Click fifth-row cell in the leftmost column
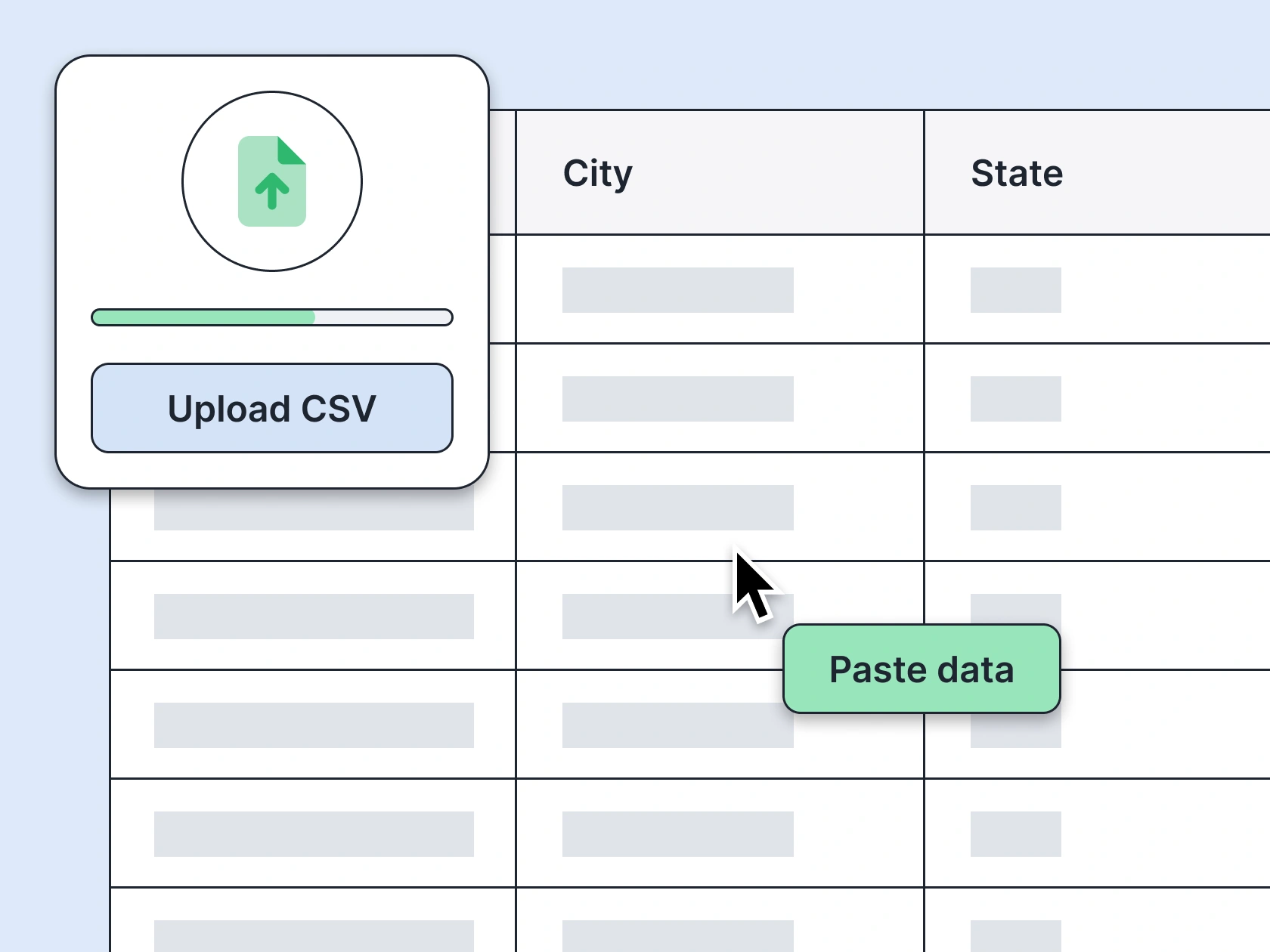Screen dimensions: 1270x952 pos(314,725)
